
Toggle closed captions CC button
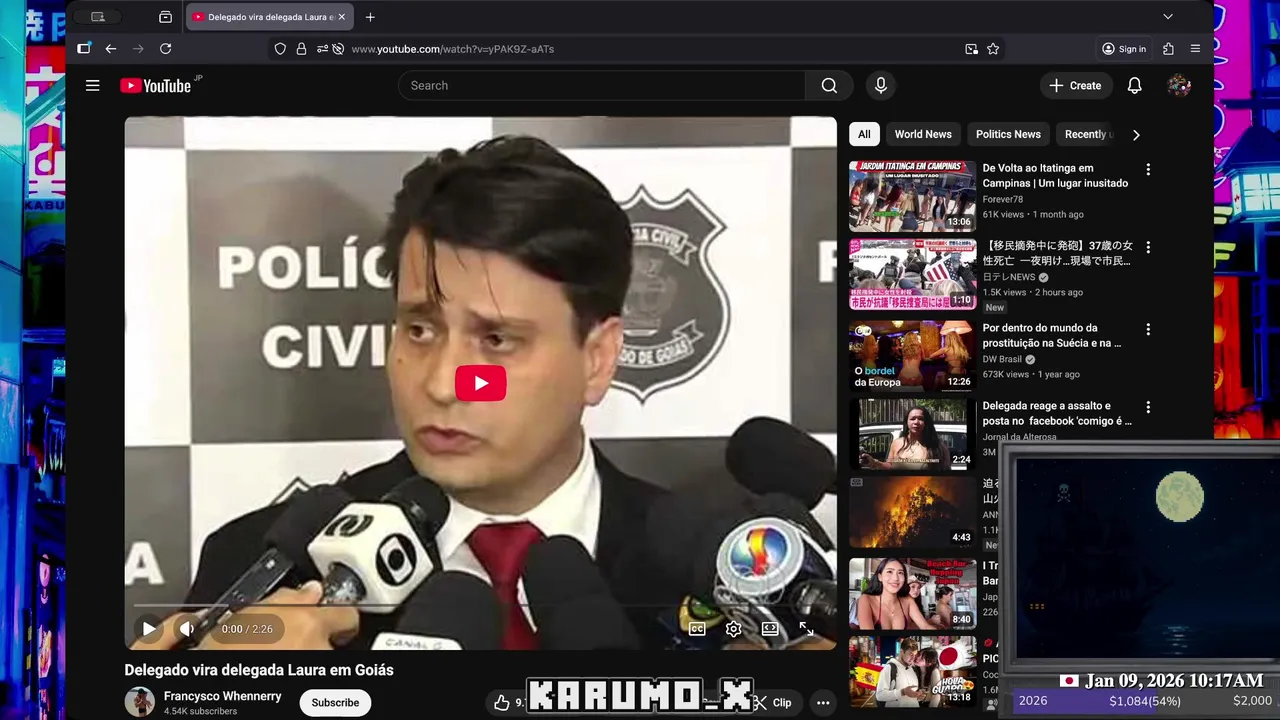coord(697,629)
